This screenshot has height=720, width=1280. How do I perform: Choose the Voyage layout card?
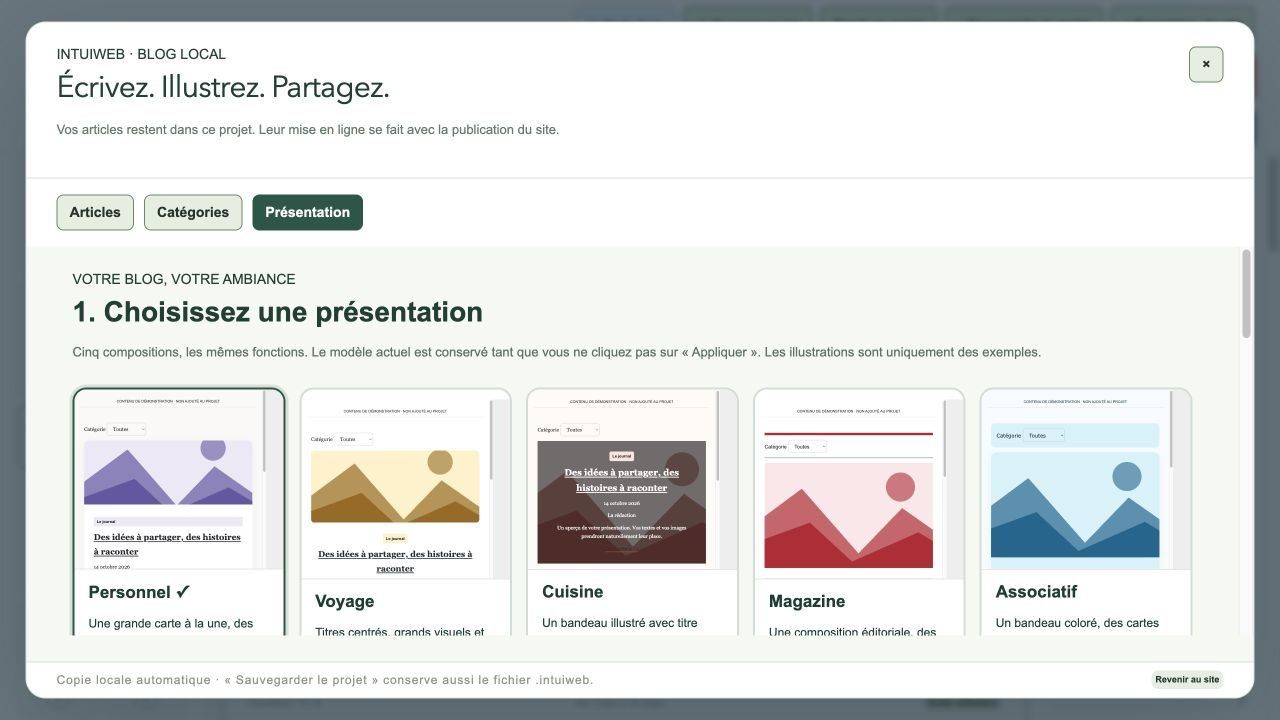pyautogui.click(x=406, y=512)
